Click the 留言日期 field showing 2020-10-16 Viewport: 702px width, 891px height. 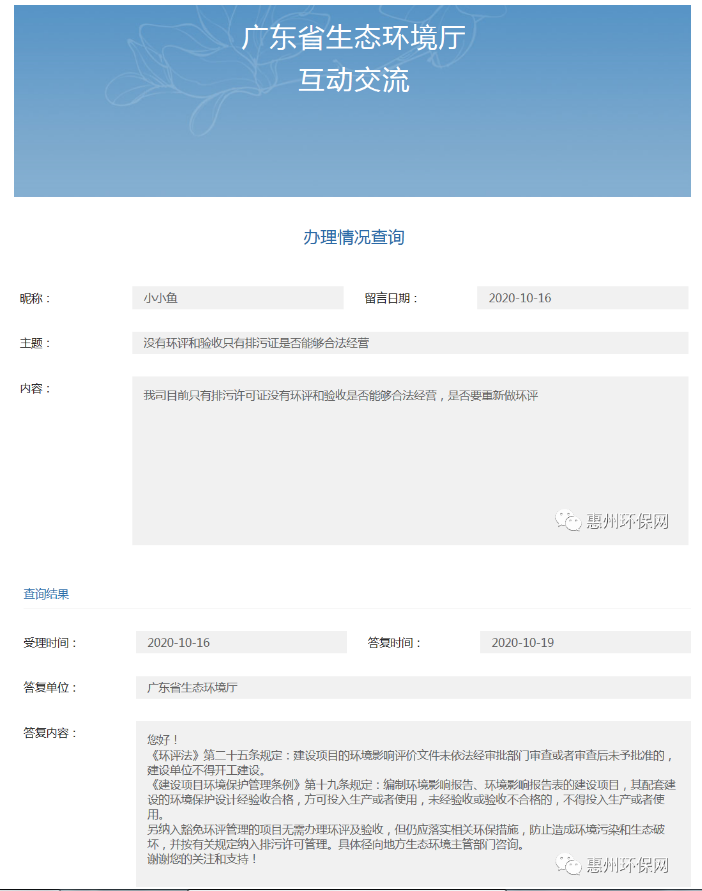(582, 298)
